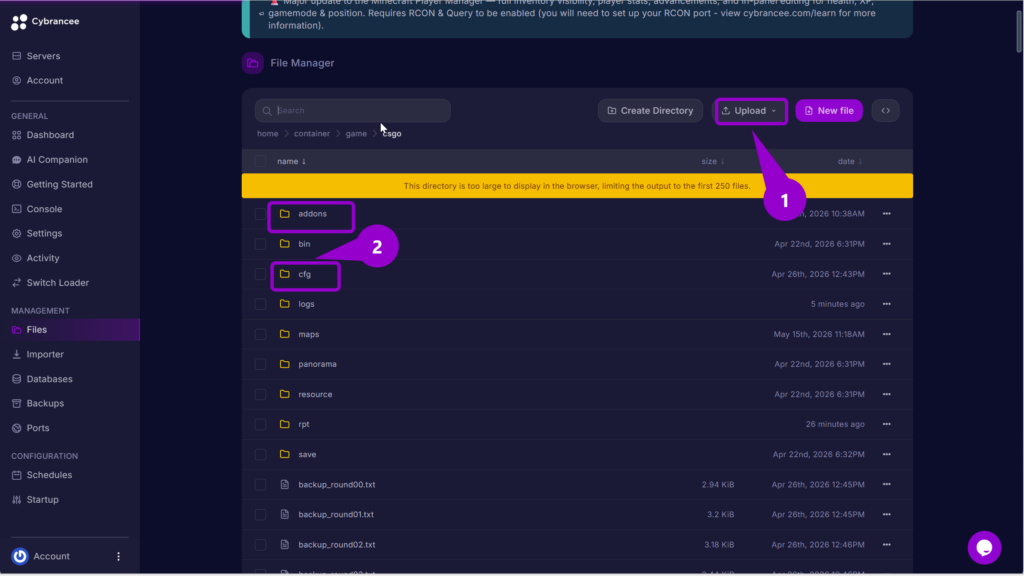Open the Dashboard sidebar icon
This screenshot has width=1024, height=576.
pos(16,135)
